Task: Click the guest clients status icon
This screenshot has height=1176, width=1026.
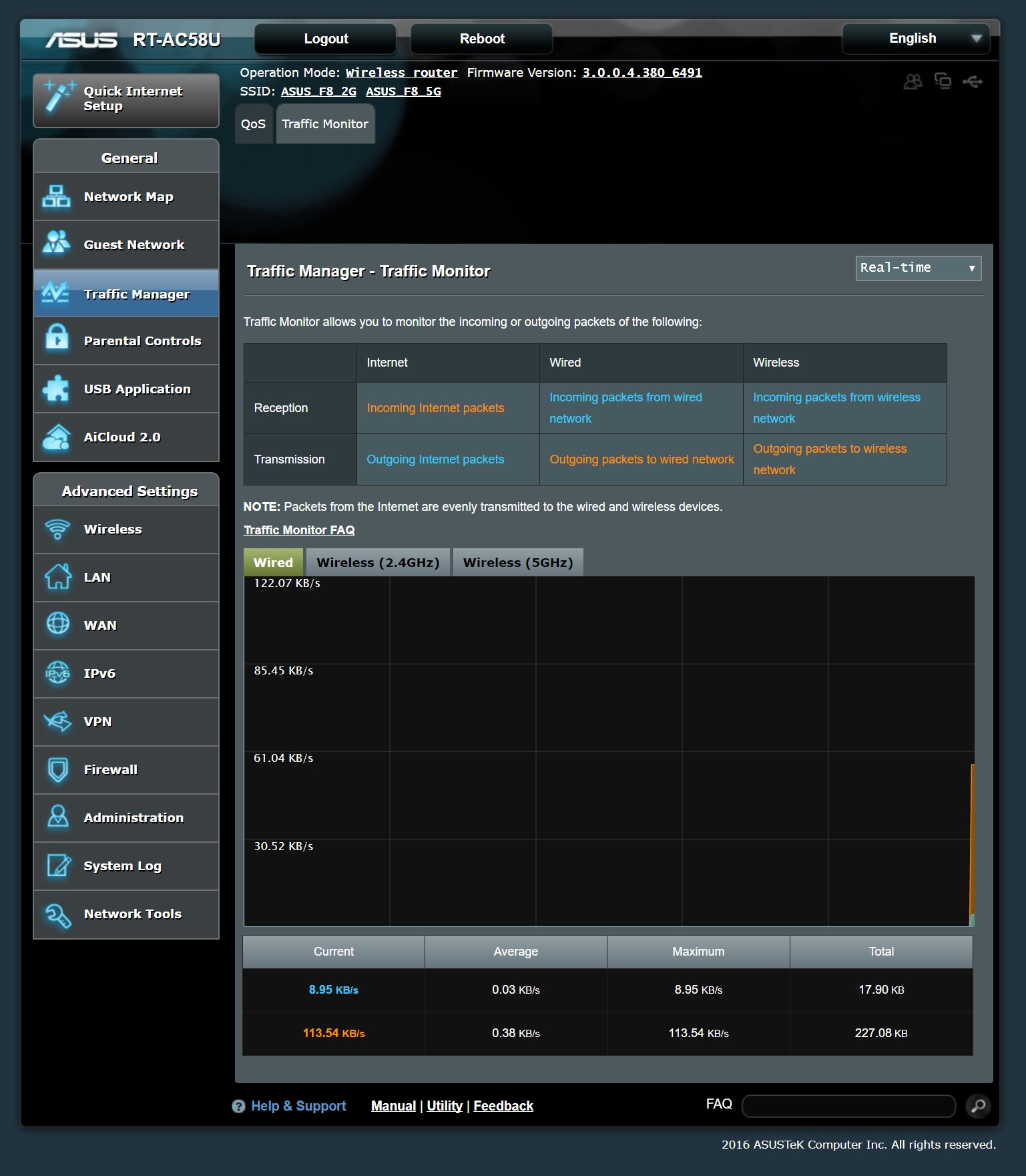Action: click(x=913, y=82)
